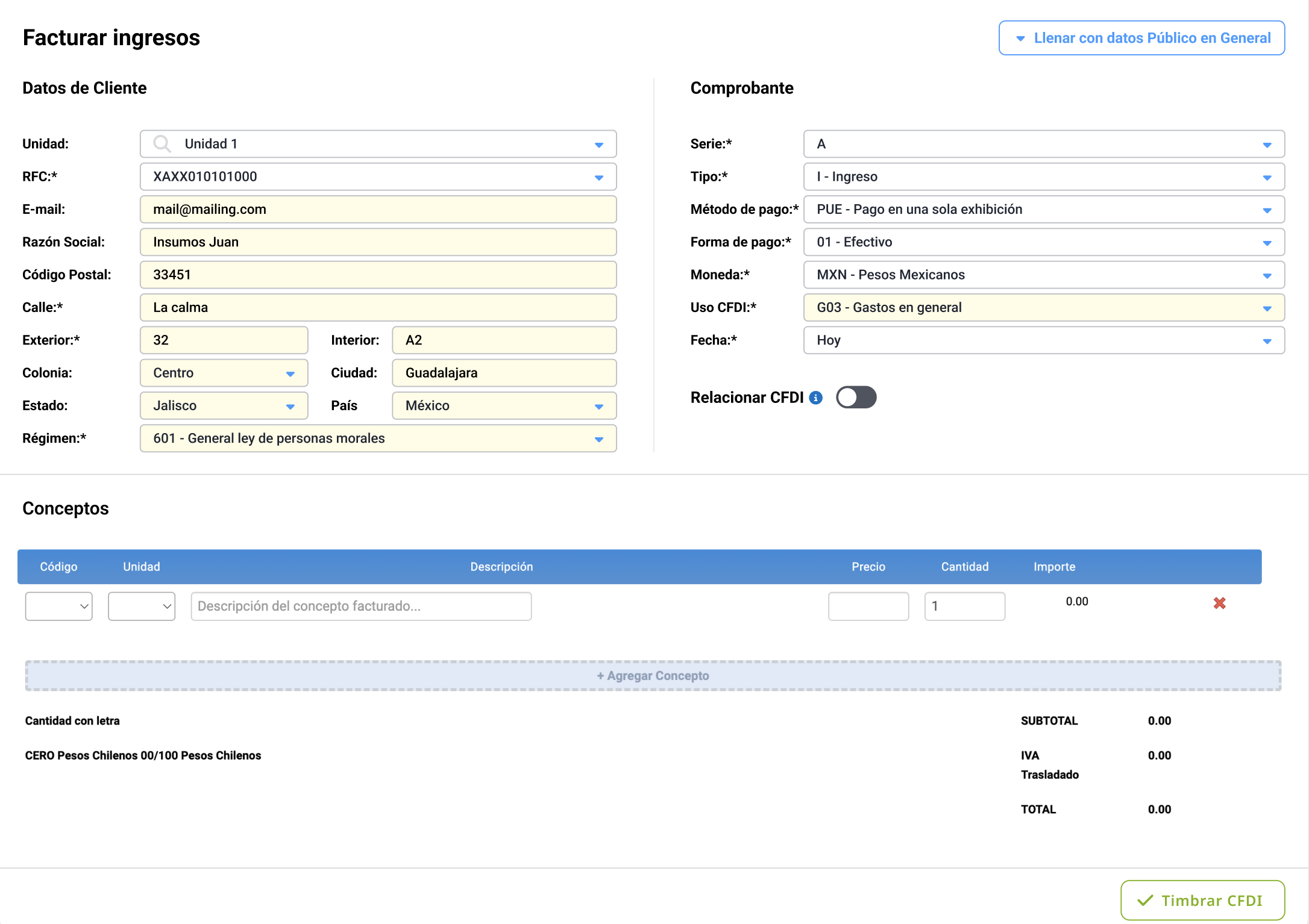Click the Relacionar CFDI info icon
1309x924 pixels.
pyautogui.click(x=815, y=398)
